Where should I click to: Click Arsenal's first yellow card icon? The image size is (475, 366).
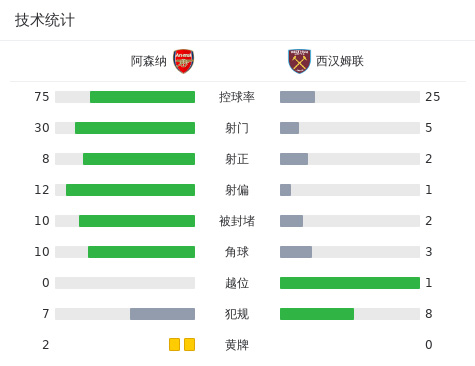[174, 344]
